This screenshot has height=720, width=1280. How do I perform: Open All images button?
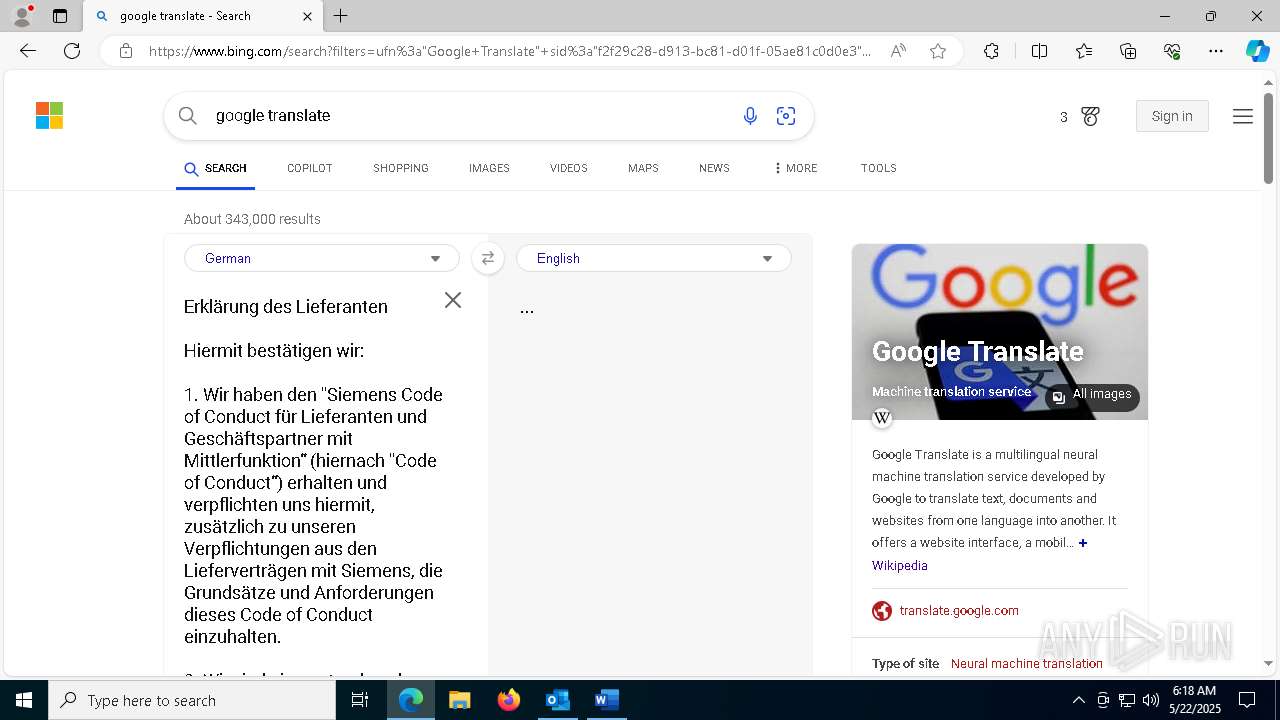(x=1092, y=395)
